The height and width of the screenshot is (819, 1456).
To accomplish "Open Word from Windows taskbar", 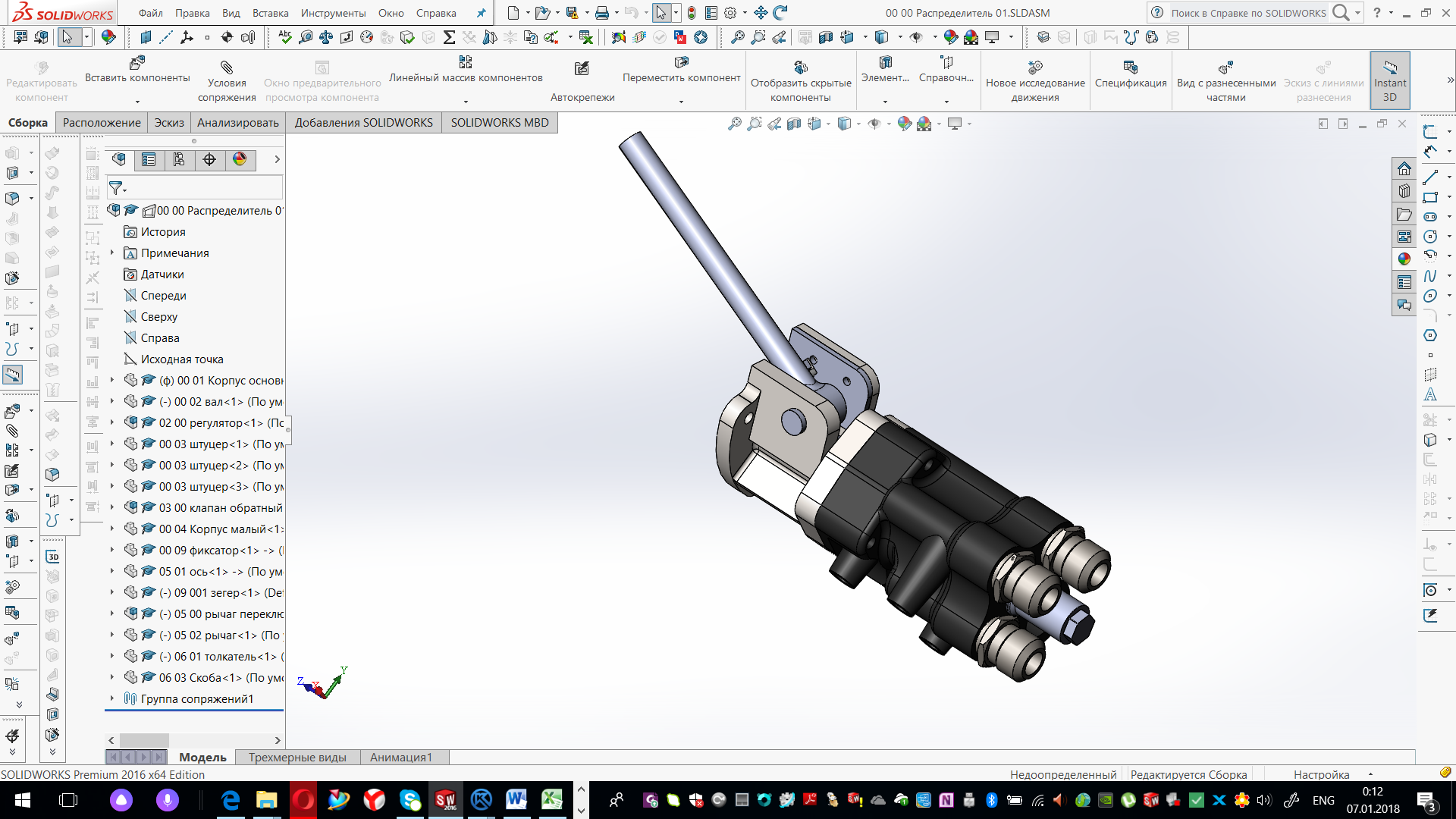I will pyautogui.click(x=516, y=799).
